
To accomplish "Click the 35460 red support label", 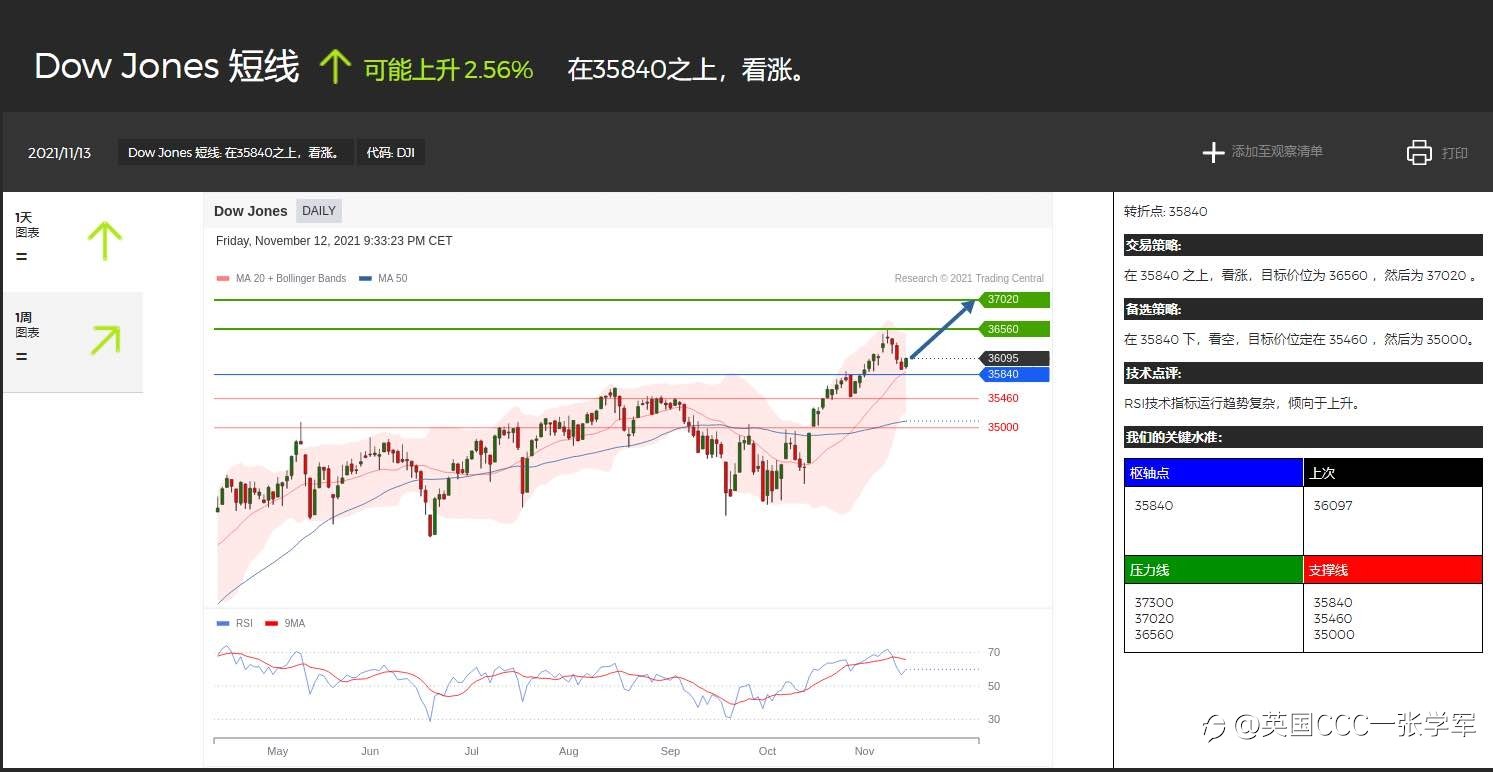I will click(1003, 398).
